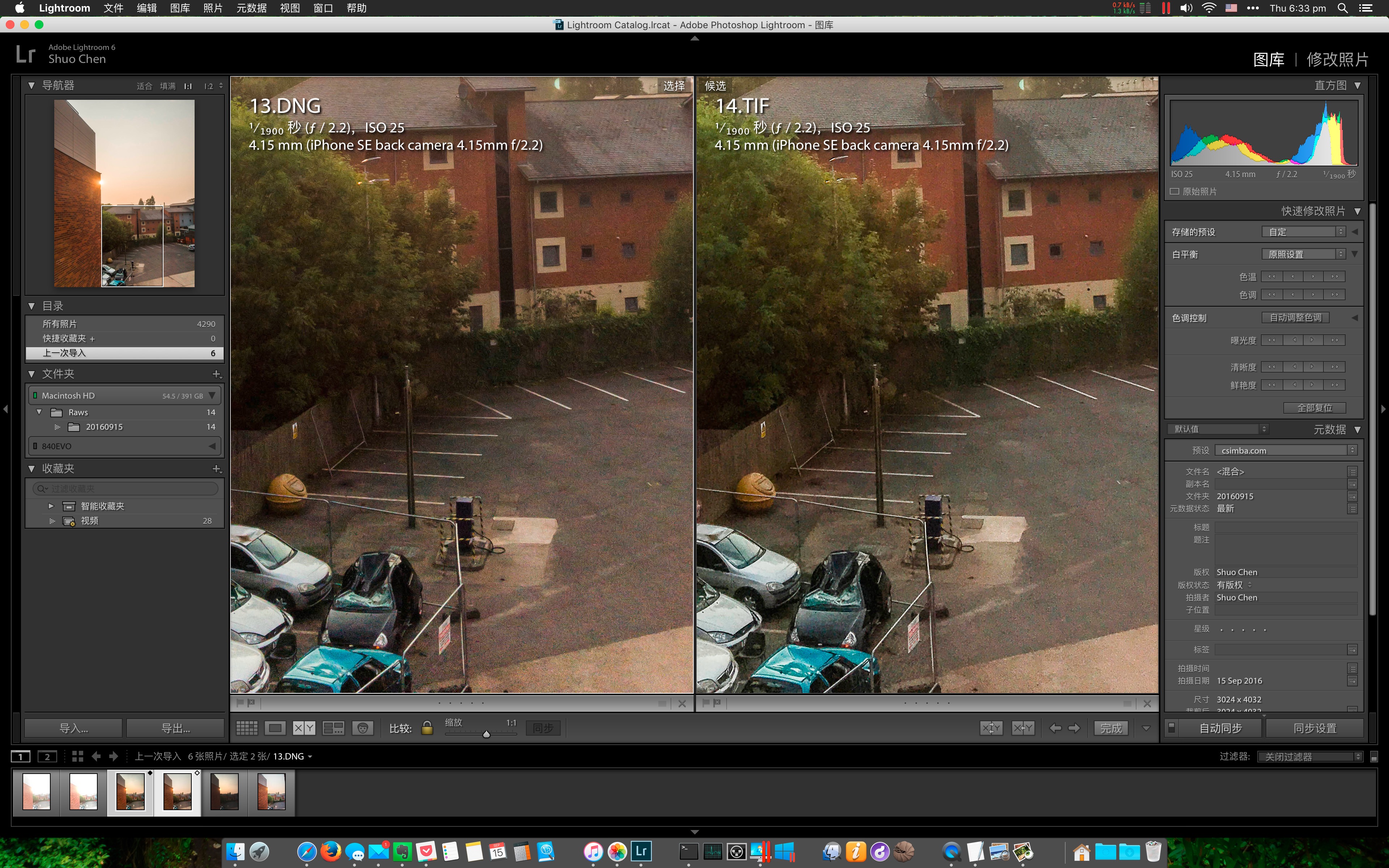The height and width of the screenshot is (868, 1389).
Task: Remove the 14.TIF candidate pane with X
Action: click(x=1147, y=703)
